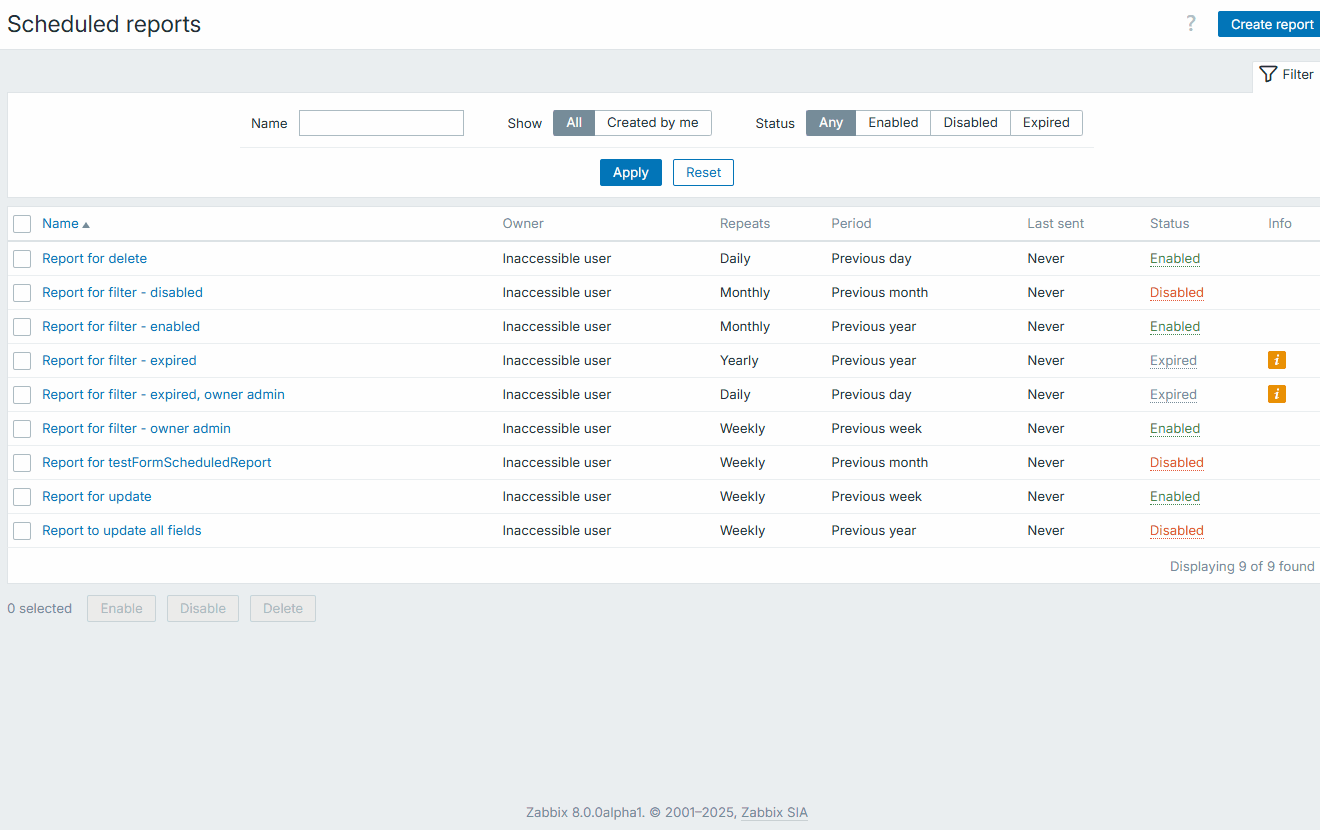Focus the Name filter text field

[x=381, y=123]
